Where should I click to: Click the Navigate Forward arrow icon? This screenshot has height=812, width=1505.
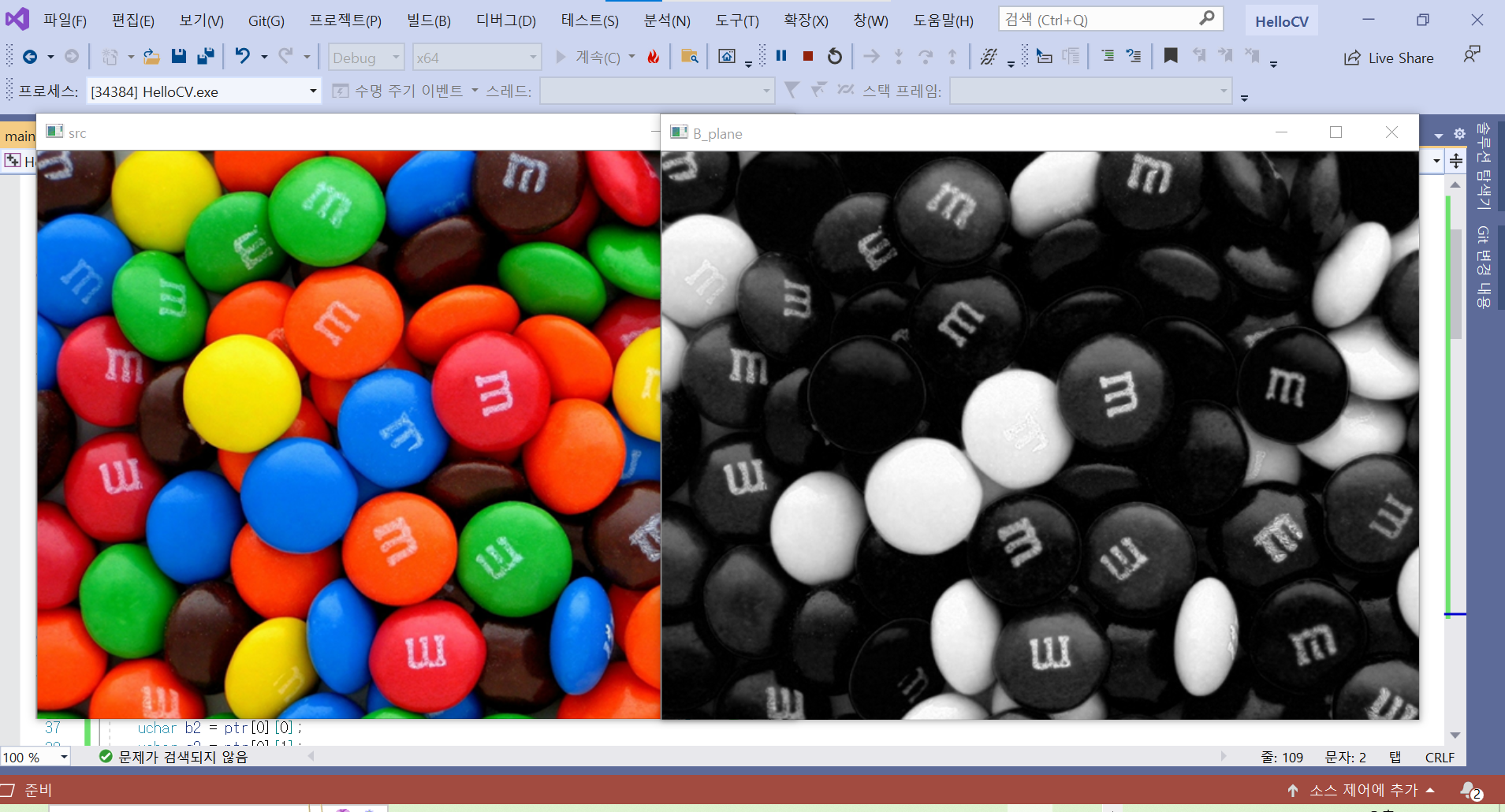point(72,57)
